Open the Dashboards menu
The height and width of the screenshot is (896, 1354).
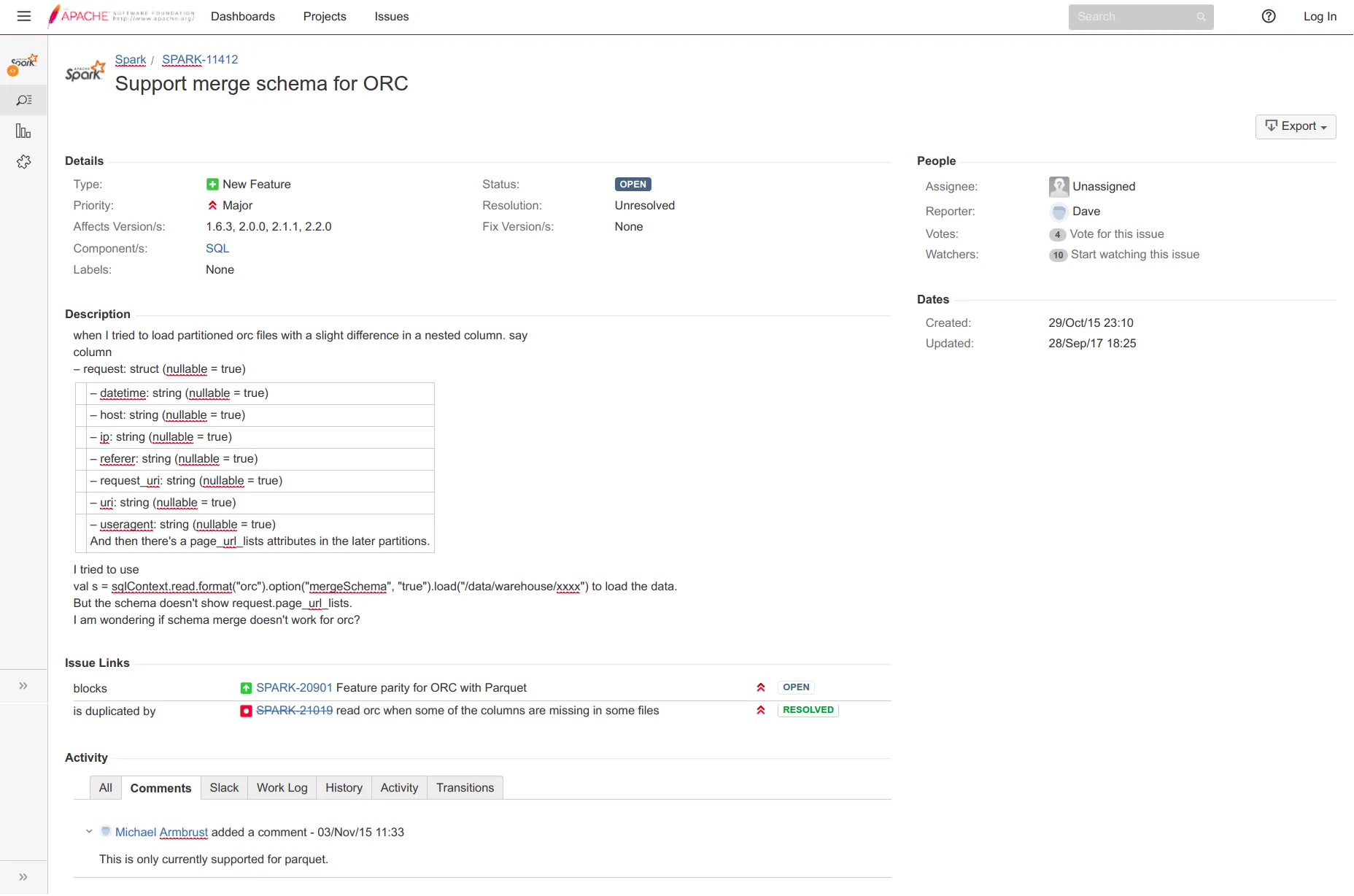coord(243,17)
